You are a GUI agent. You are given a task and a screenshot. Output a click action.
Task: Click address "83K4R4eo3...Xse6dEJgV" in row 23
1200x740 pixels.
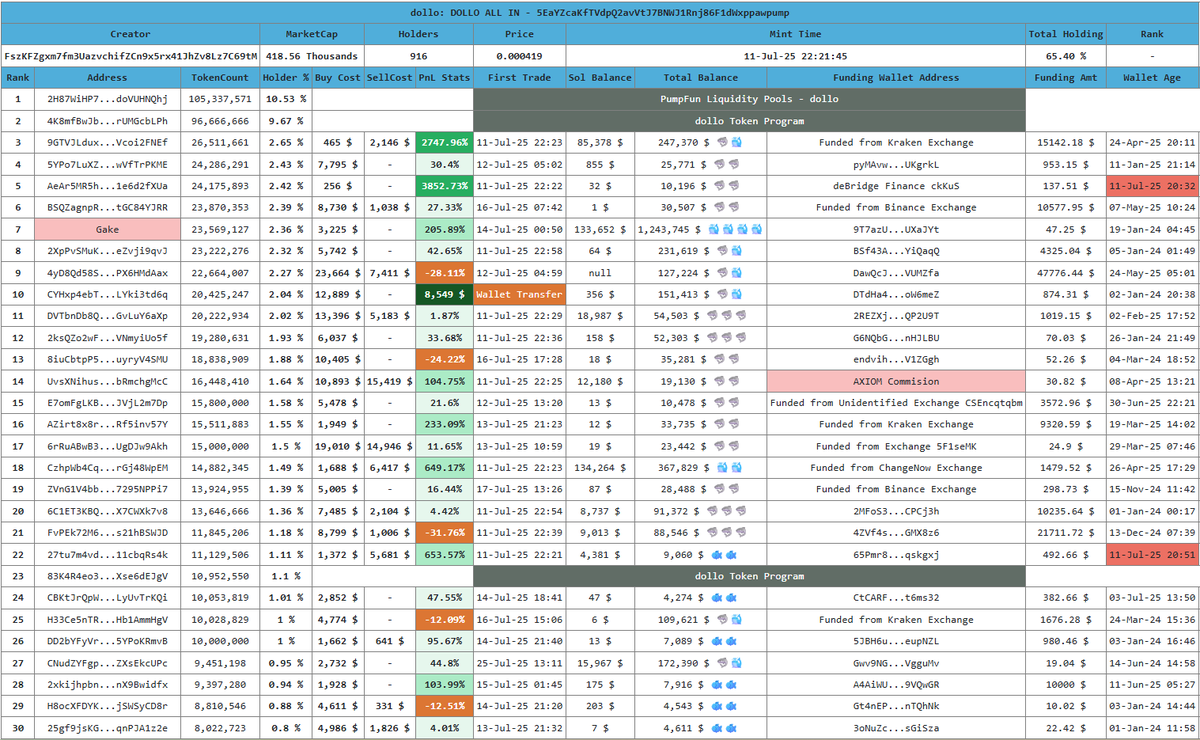pyautogui.click(x=108, y=576)
